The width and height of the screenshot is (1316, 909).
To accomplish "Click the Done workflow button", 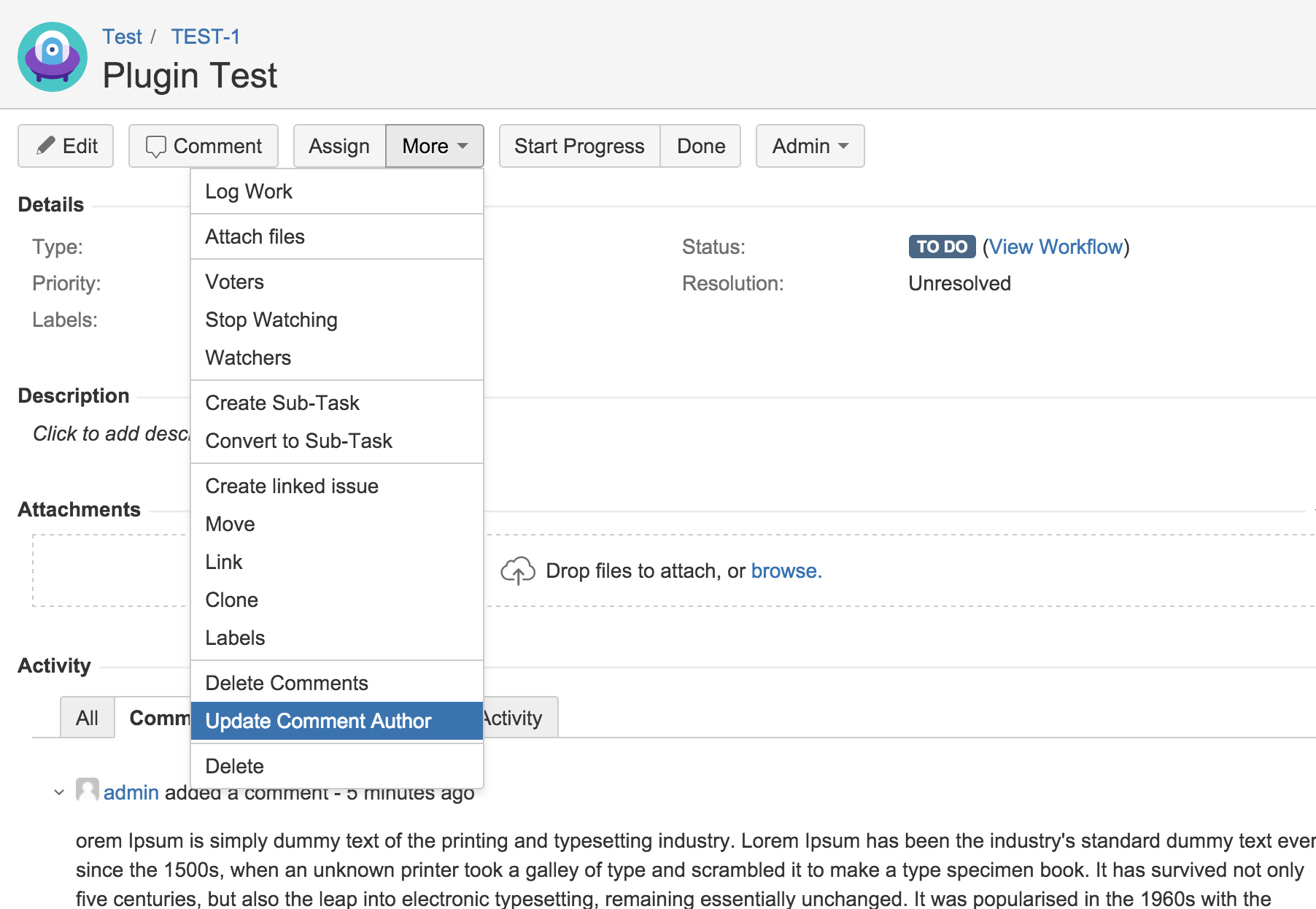I will point(701,146).
